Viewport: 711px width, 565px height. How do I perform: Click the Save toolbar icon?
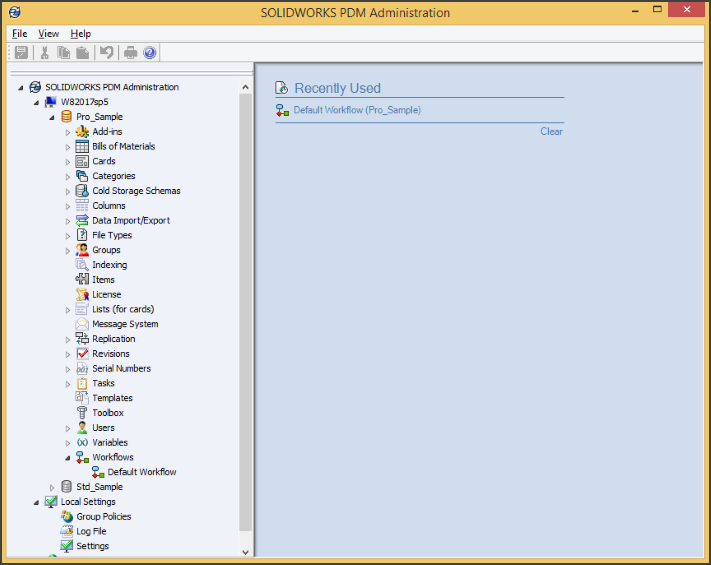[21, 53]
